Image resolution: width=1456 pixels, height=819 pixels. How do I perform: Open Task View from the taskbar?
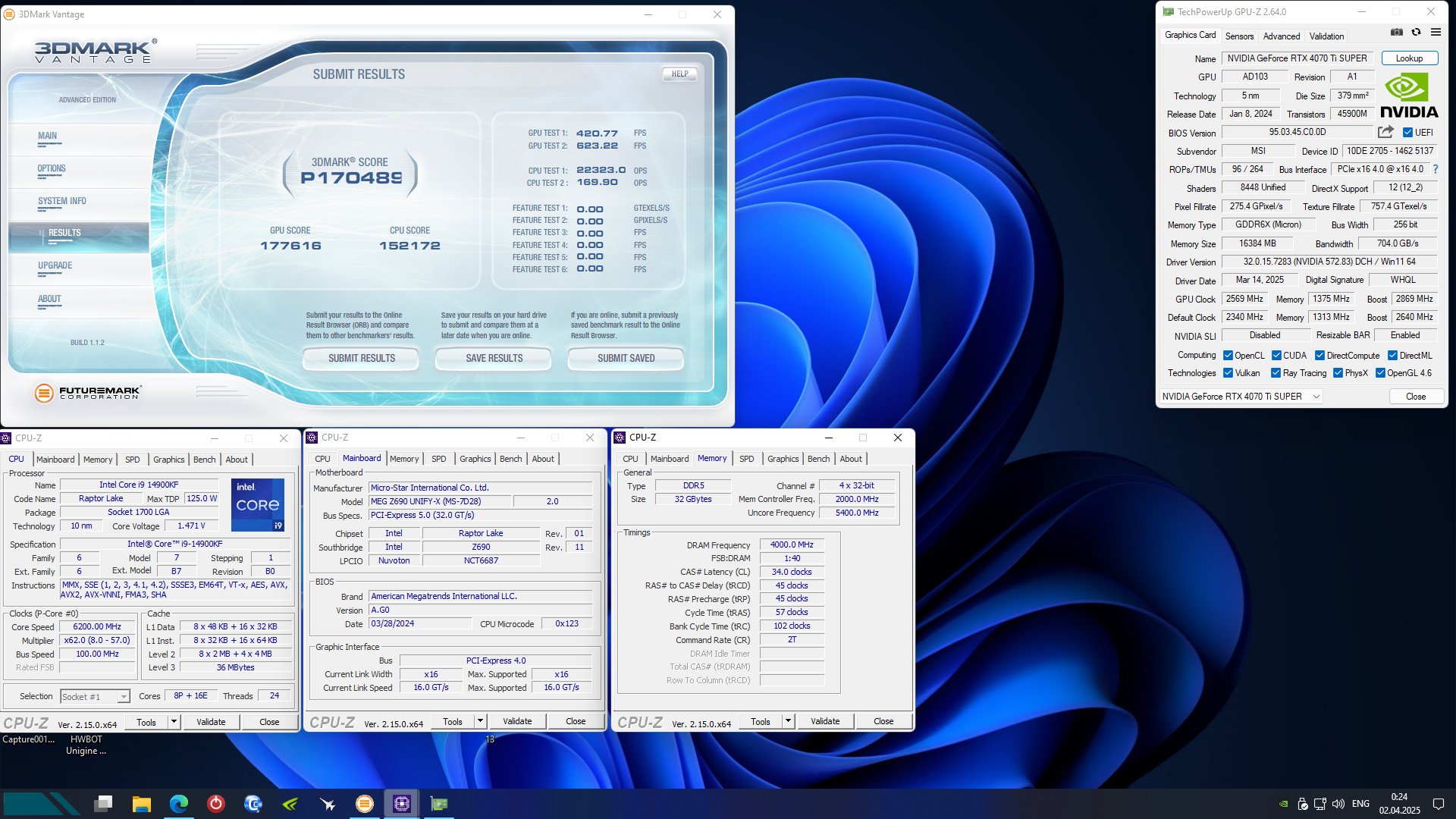(x=104, y=803)
